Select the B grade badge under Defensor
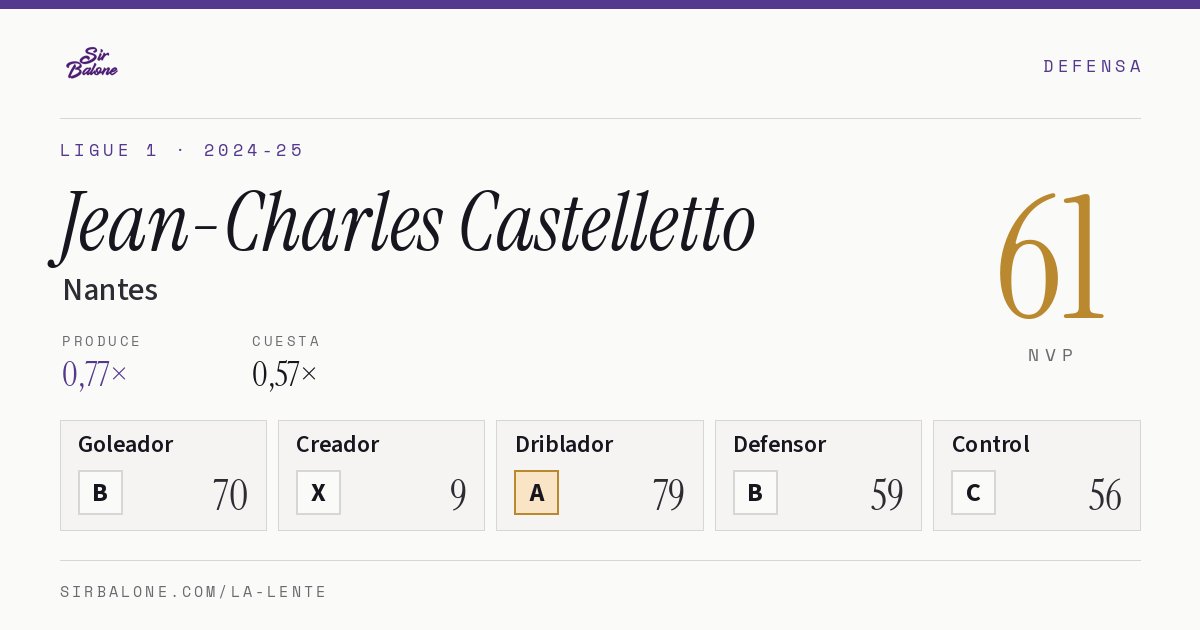 coord(755,493)
